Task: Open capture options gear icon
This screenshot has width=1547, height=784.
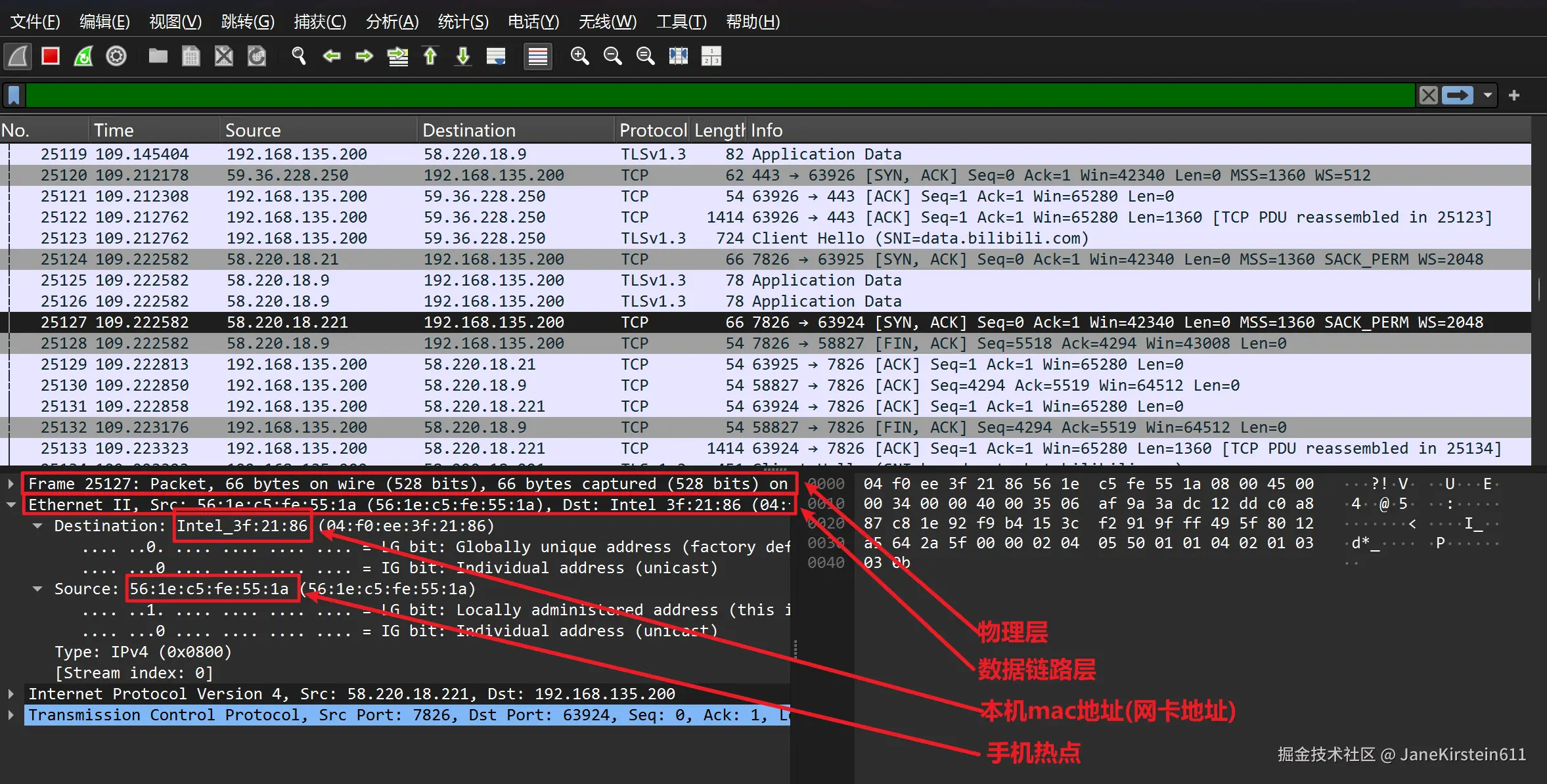Action: 116,56
